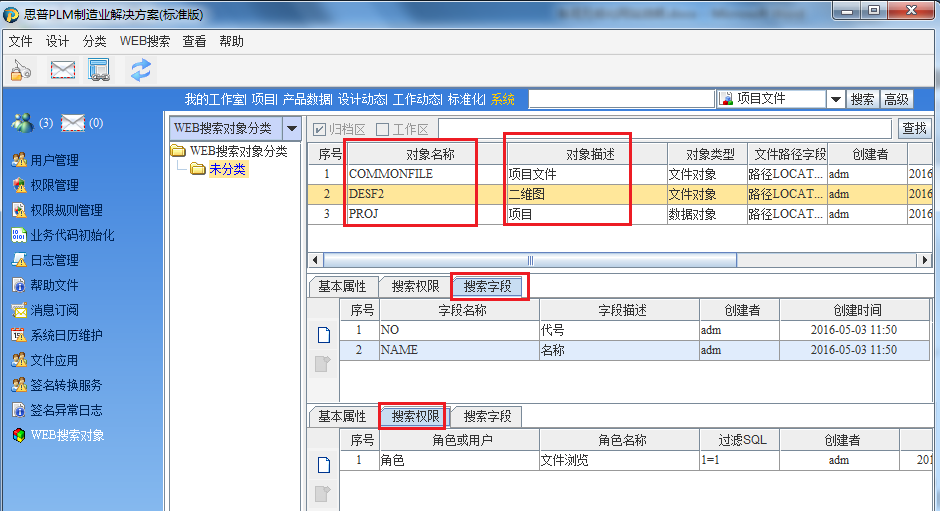Viewport: 941px width, 511px height.
Task: Click new document icon beside search fields table
Action: 323,336
